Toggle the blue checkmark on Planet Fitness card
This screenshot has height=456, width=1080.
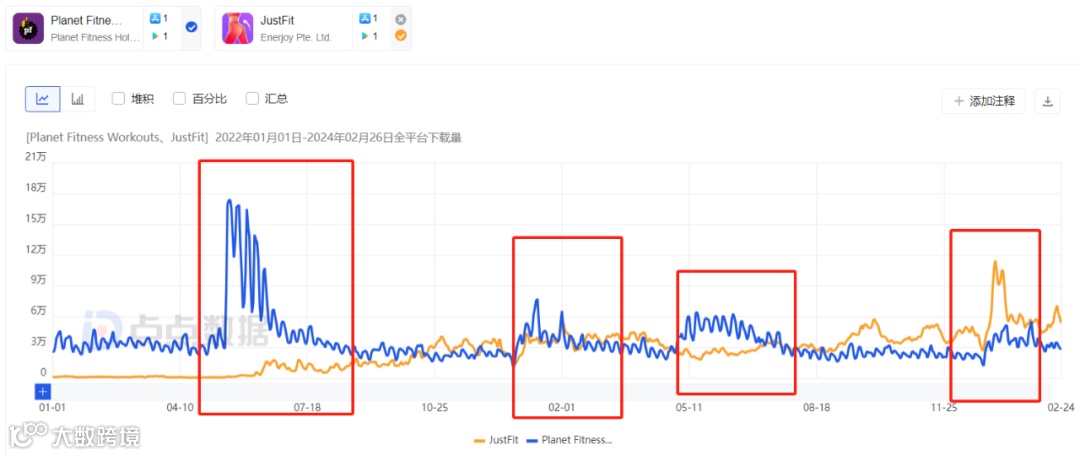[x=191, y=28]
